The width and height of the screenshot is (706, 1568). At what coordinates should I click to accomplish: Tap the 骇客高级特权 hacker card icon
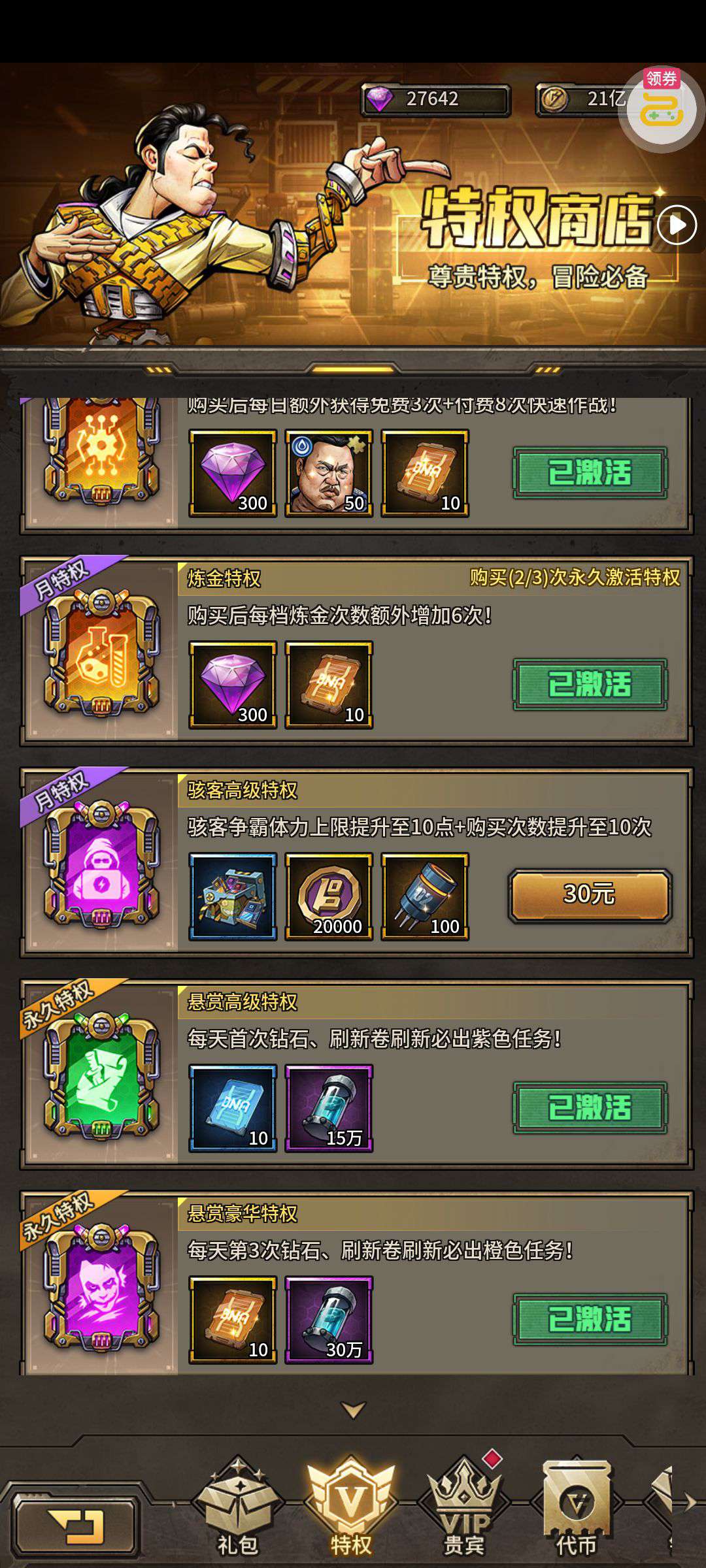click(x=101, y=864)
